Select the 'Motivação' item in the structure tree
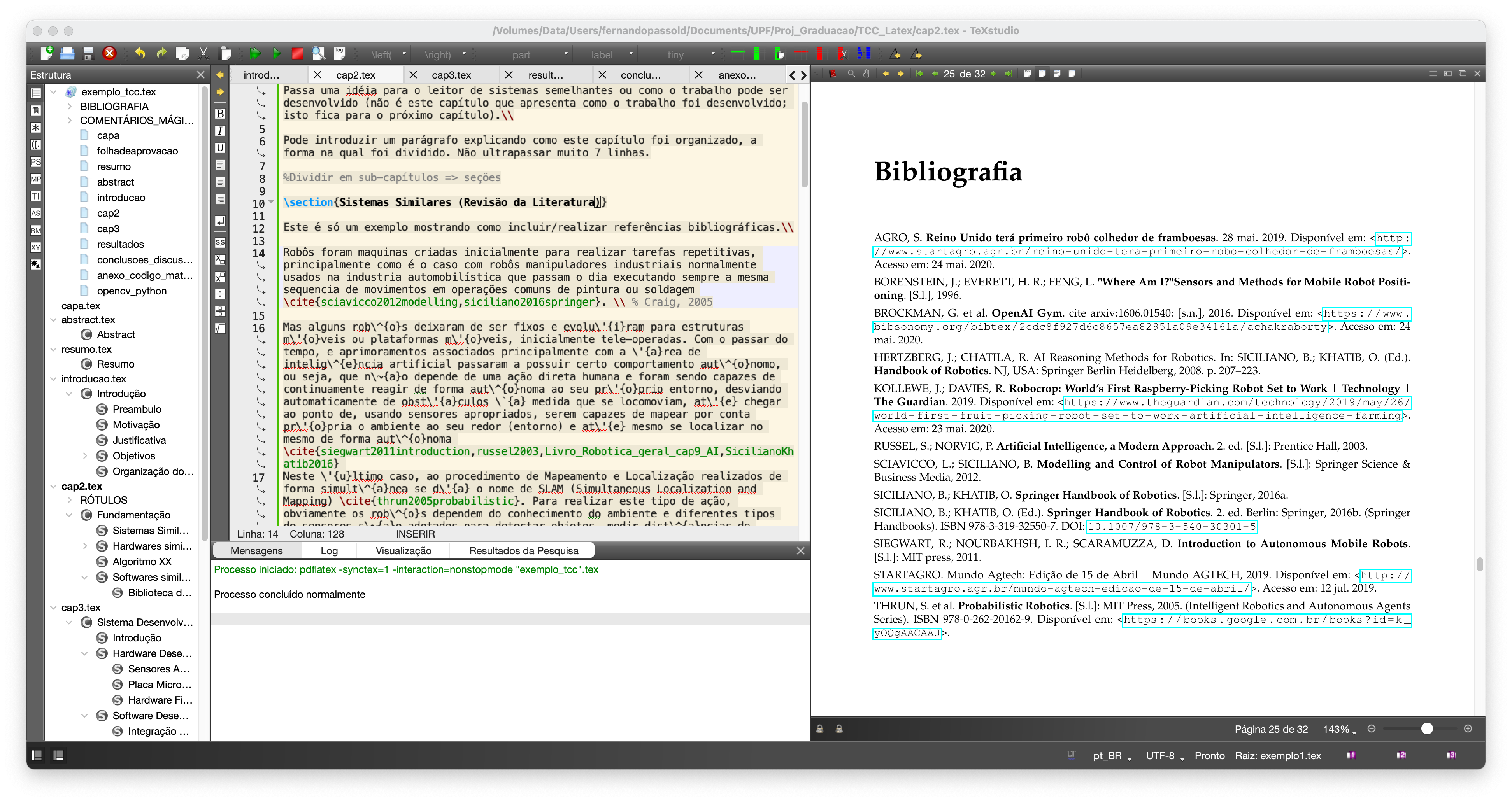Screen dimensions: 1512x802 pos(135,425)
